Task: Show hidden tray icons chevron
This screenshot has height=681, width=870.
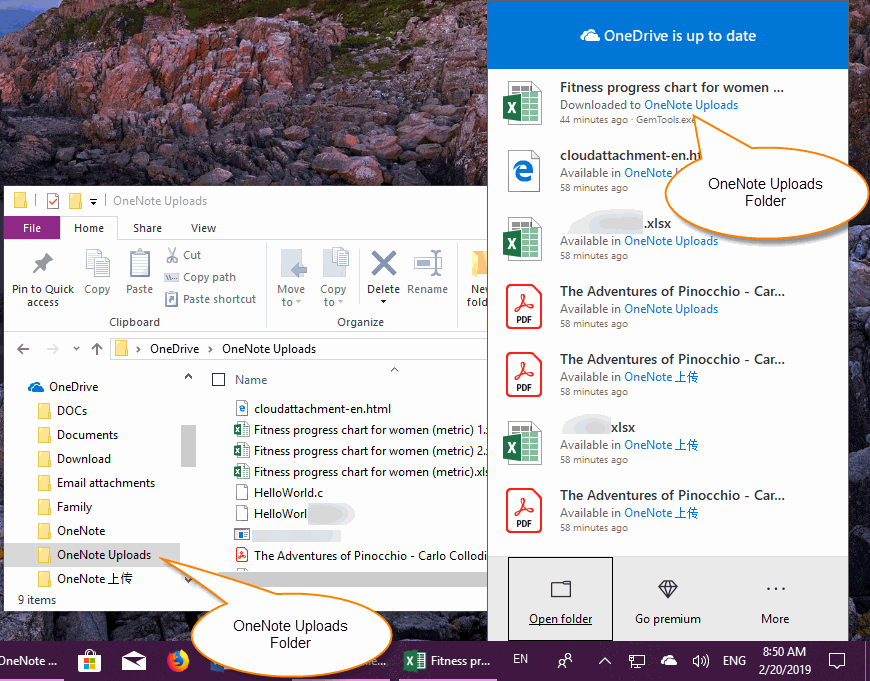Action: tap(605, 660)
